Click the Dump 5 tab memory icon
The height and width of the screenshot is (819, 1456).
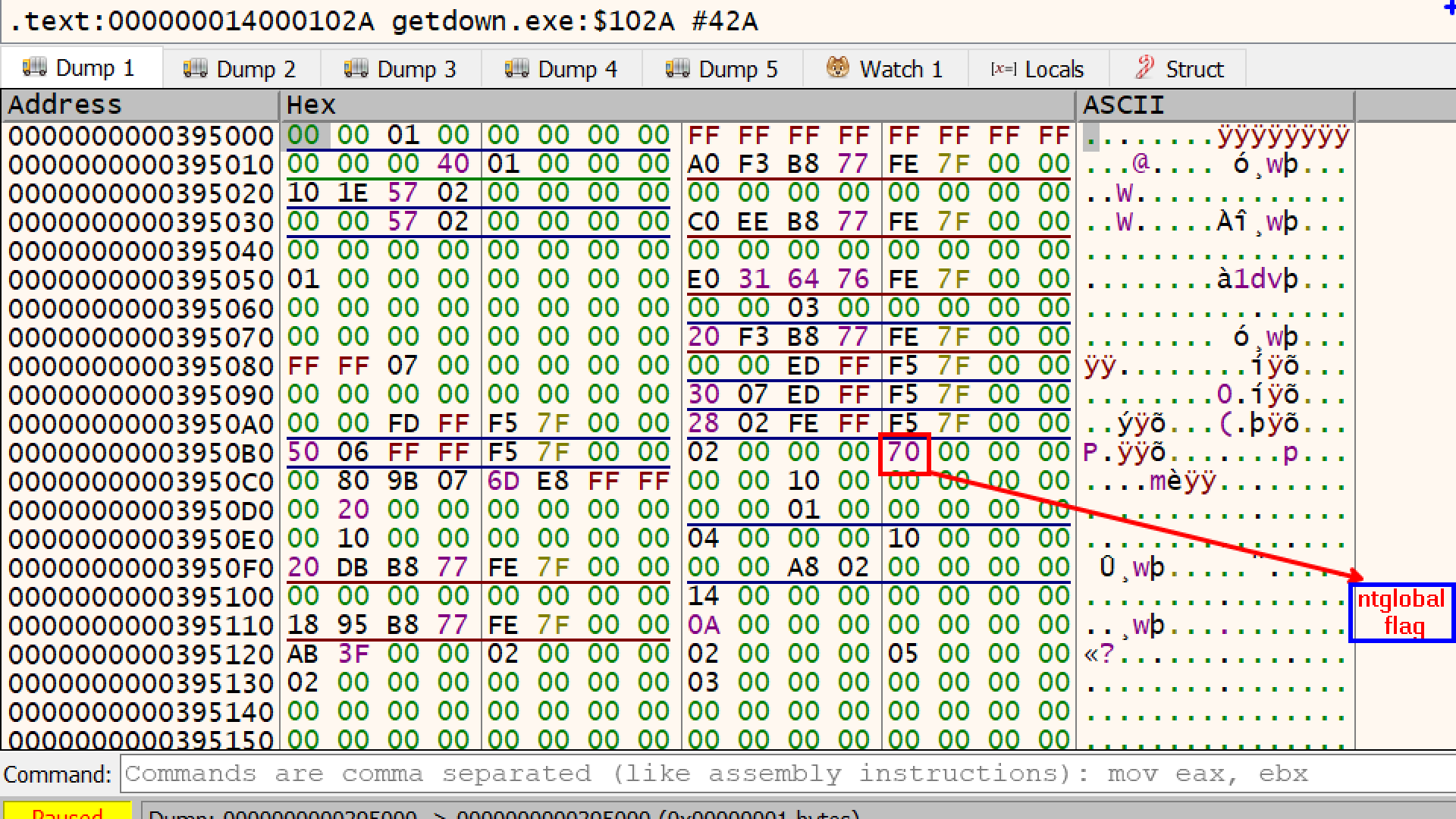[677, 69]
